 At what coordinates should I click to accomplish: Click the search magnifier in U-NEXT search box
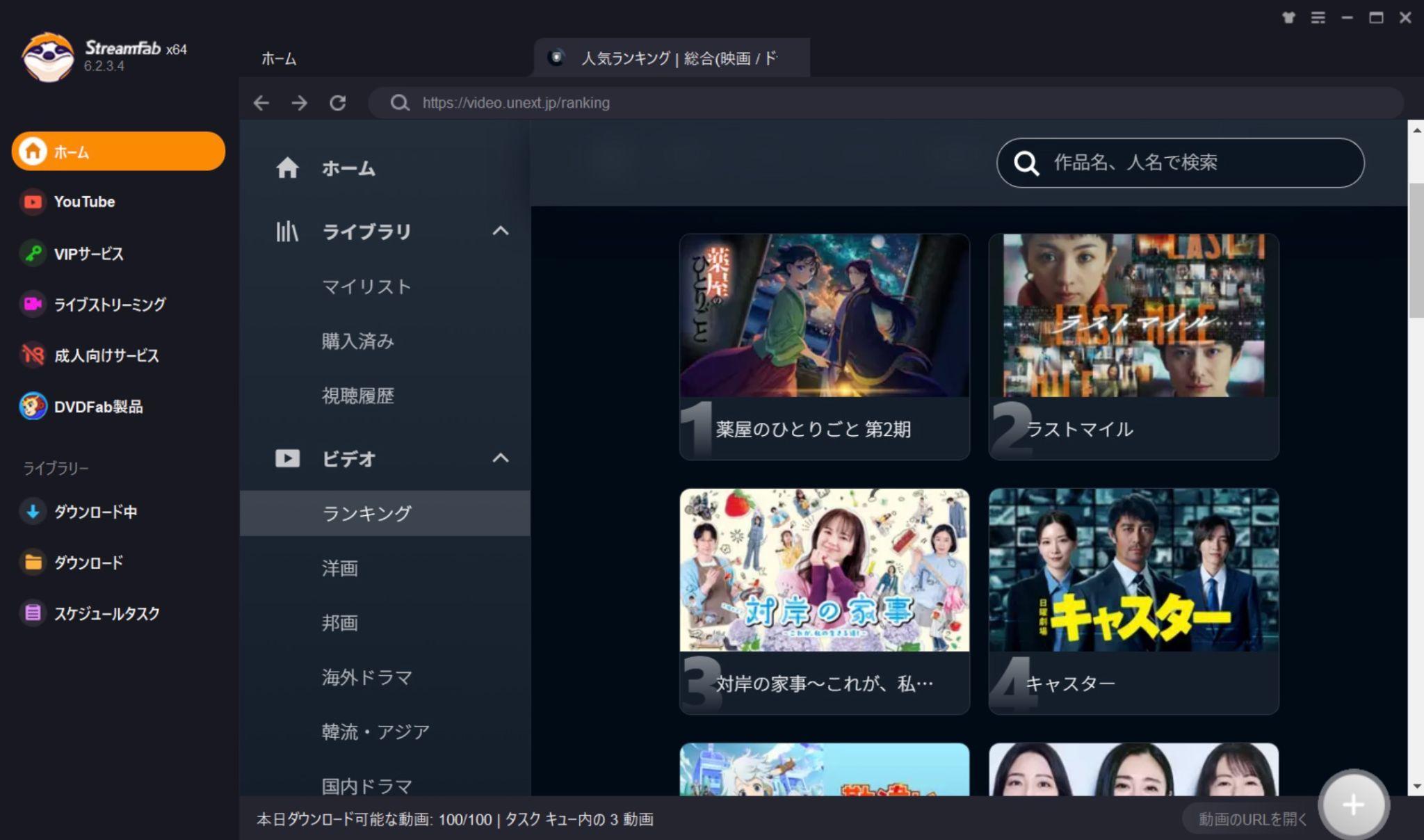1026,163
